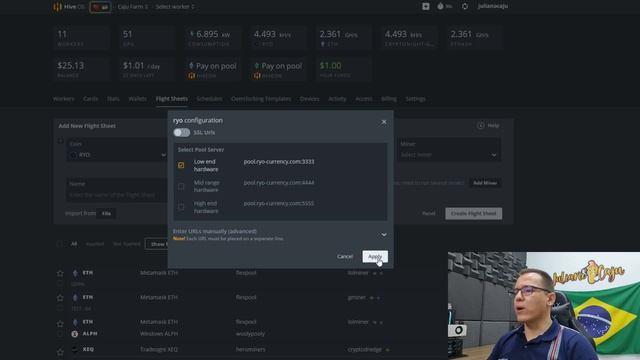Image resolution: width=640 pixels, height=360 pixels.
Task: Switch to the Workers tab
Action: coord(63,99)
